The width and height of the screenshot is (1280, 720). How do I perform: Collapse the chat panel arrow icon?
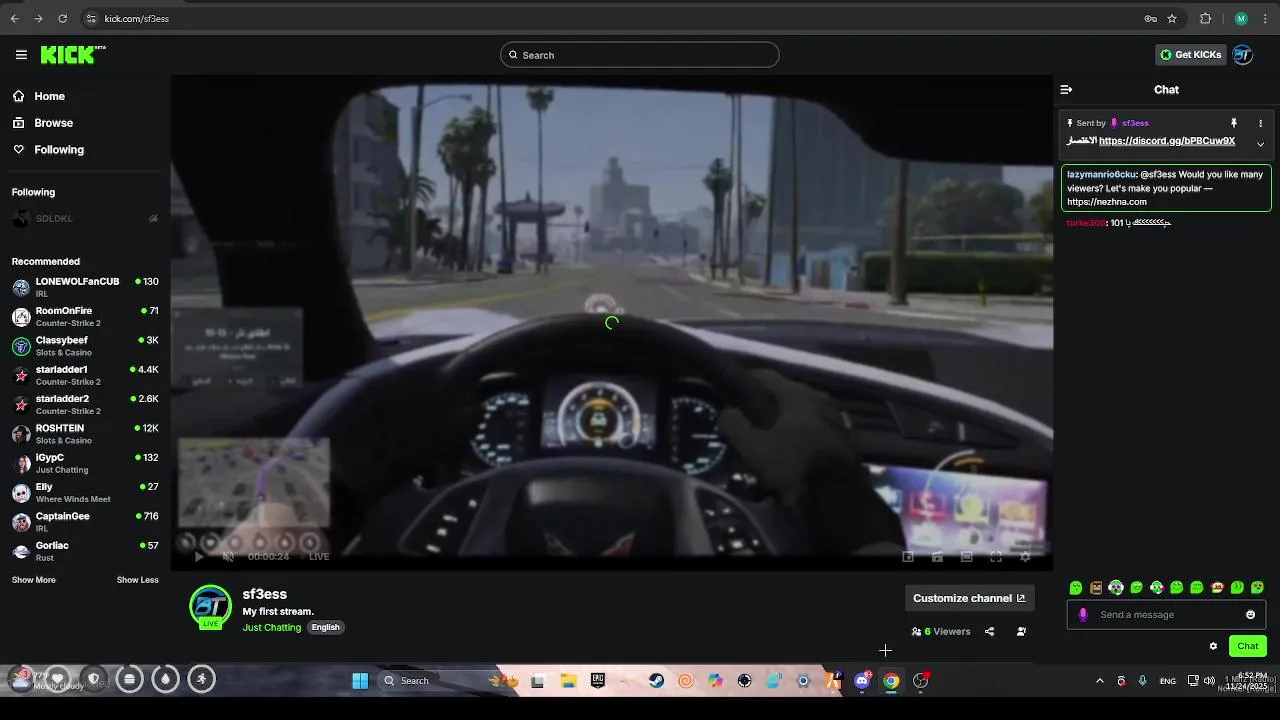click(1066, 90)
